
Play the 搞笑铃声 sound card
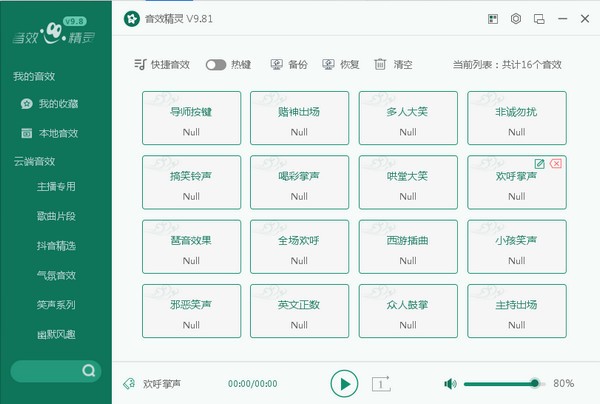coord(191,182)
